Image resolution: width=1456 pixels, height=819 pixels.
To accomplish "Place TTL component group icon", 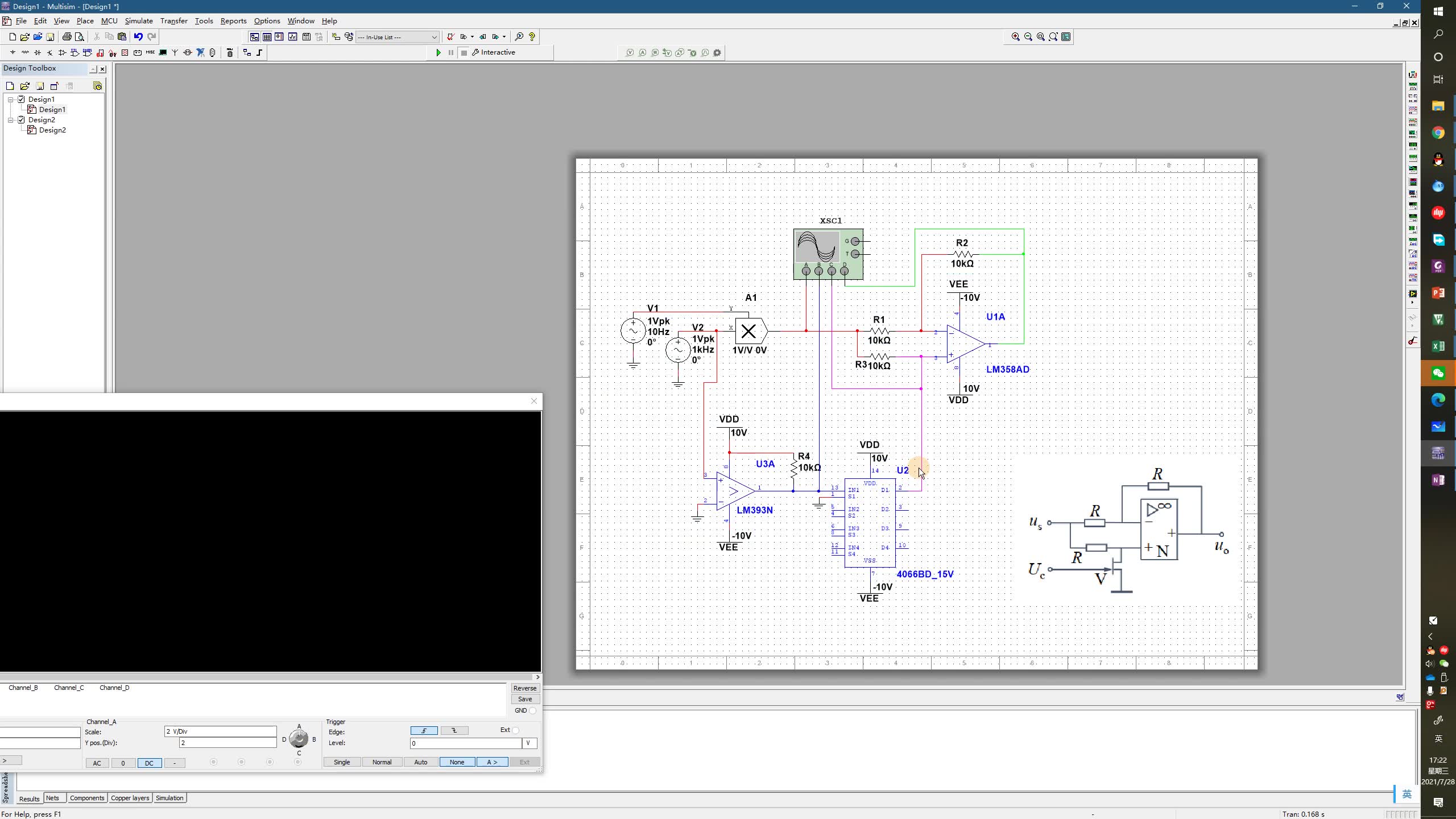I will click(x=75, y=53).
